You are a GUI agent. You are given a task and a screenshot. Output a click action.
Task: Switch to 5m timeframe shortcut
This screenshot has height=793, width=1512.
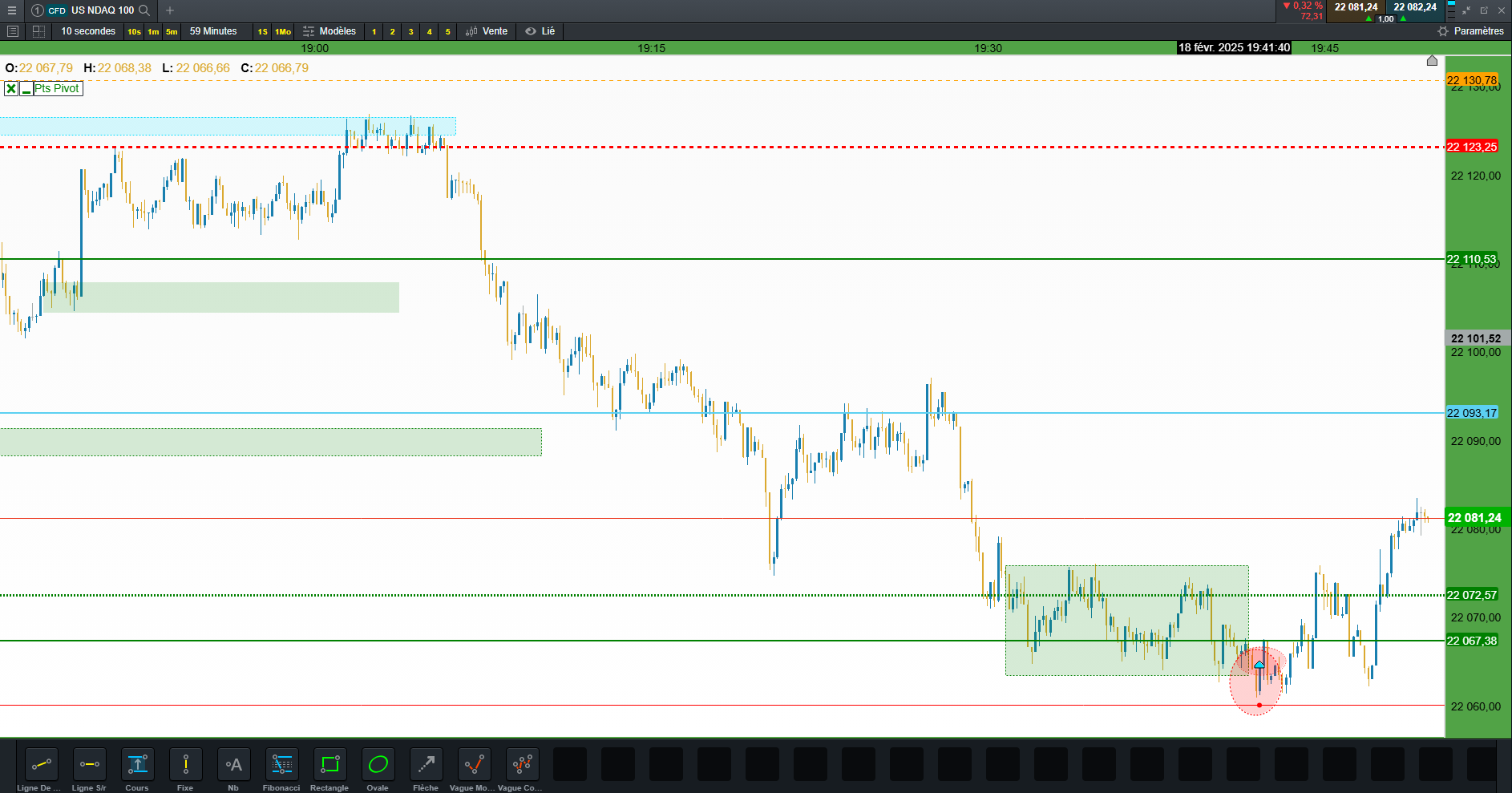point(172,31)
